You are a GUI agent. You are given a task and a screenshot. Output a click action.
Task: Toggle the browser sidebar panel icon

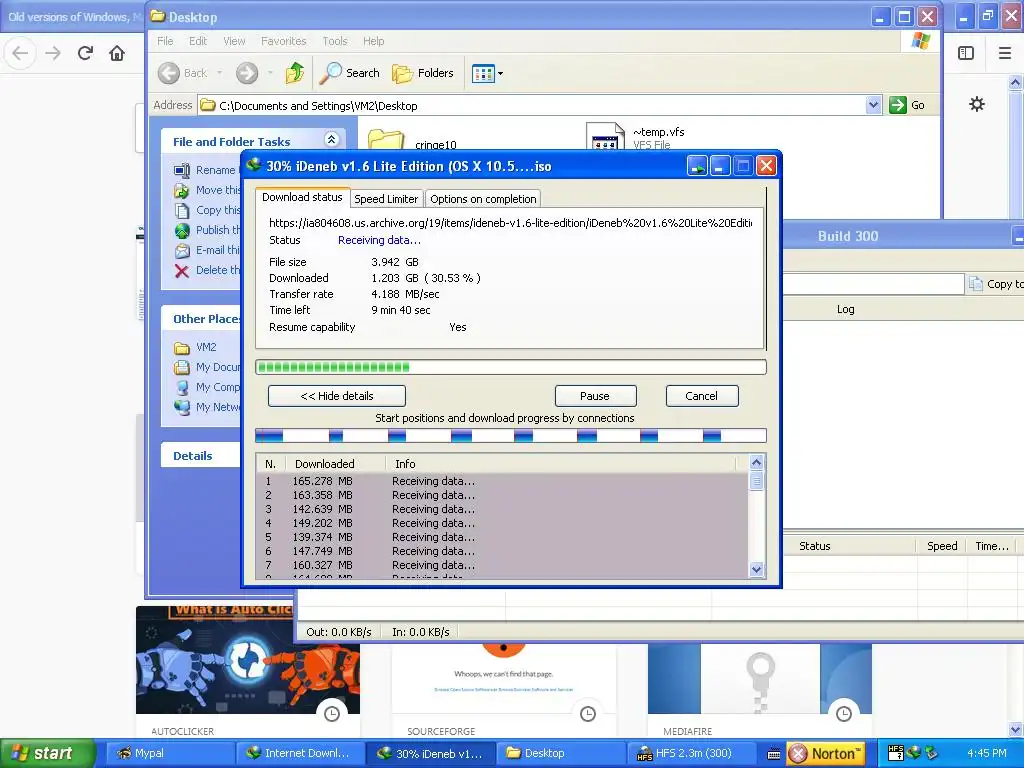pos(966,53)
